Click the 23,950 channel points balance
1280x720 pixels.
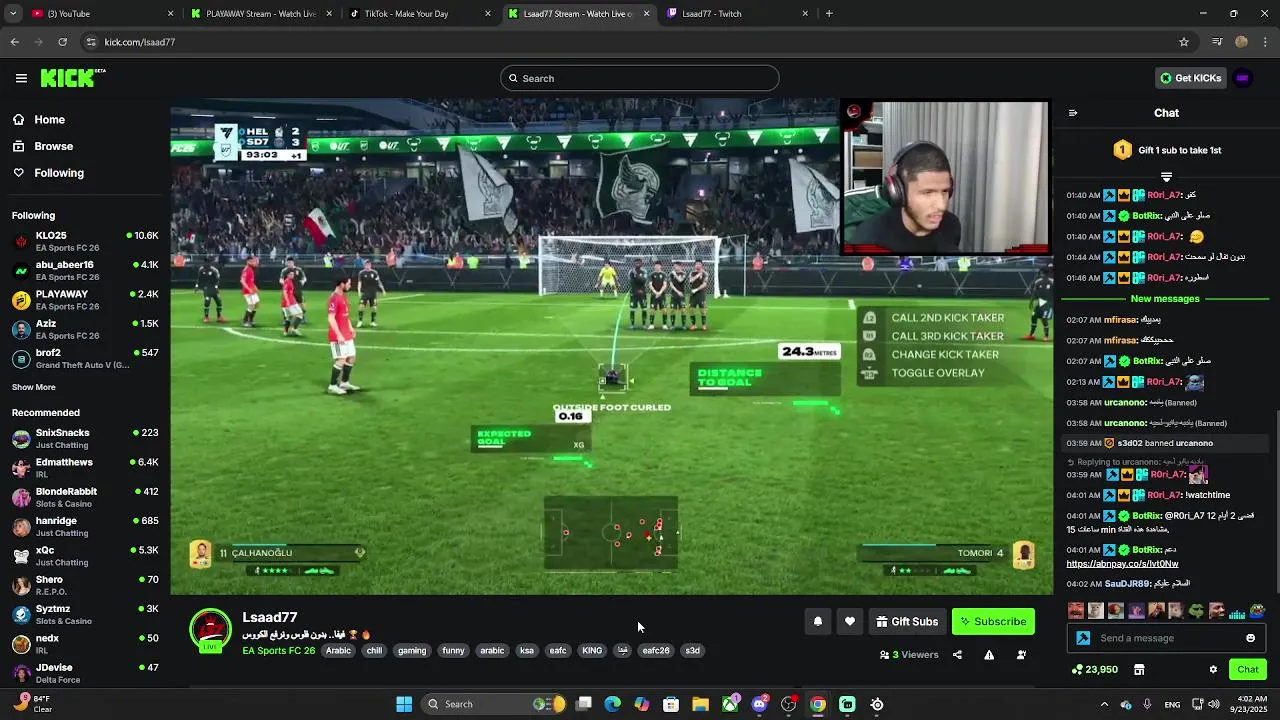(x=1094, y=670)
